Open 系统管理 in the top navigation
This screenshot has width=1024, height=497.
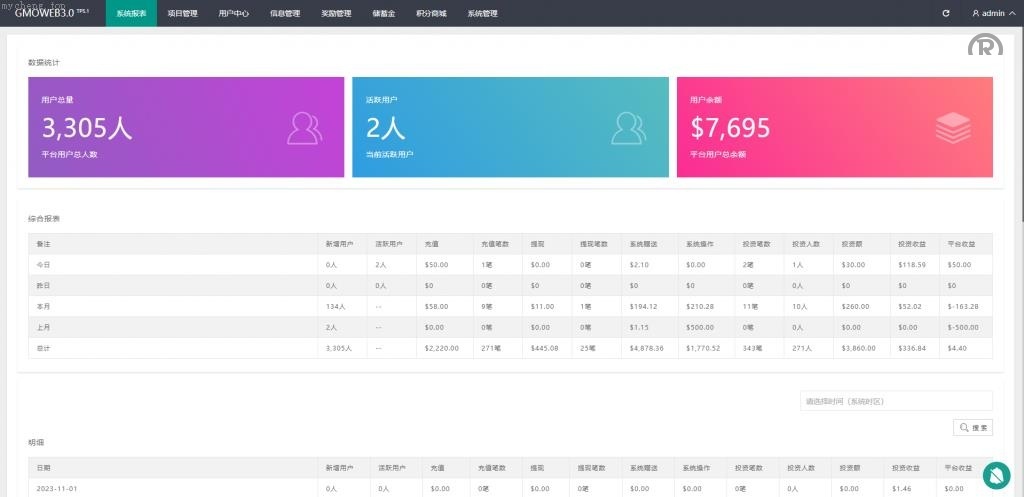482,14
